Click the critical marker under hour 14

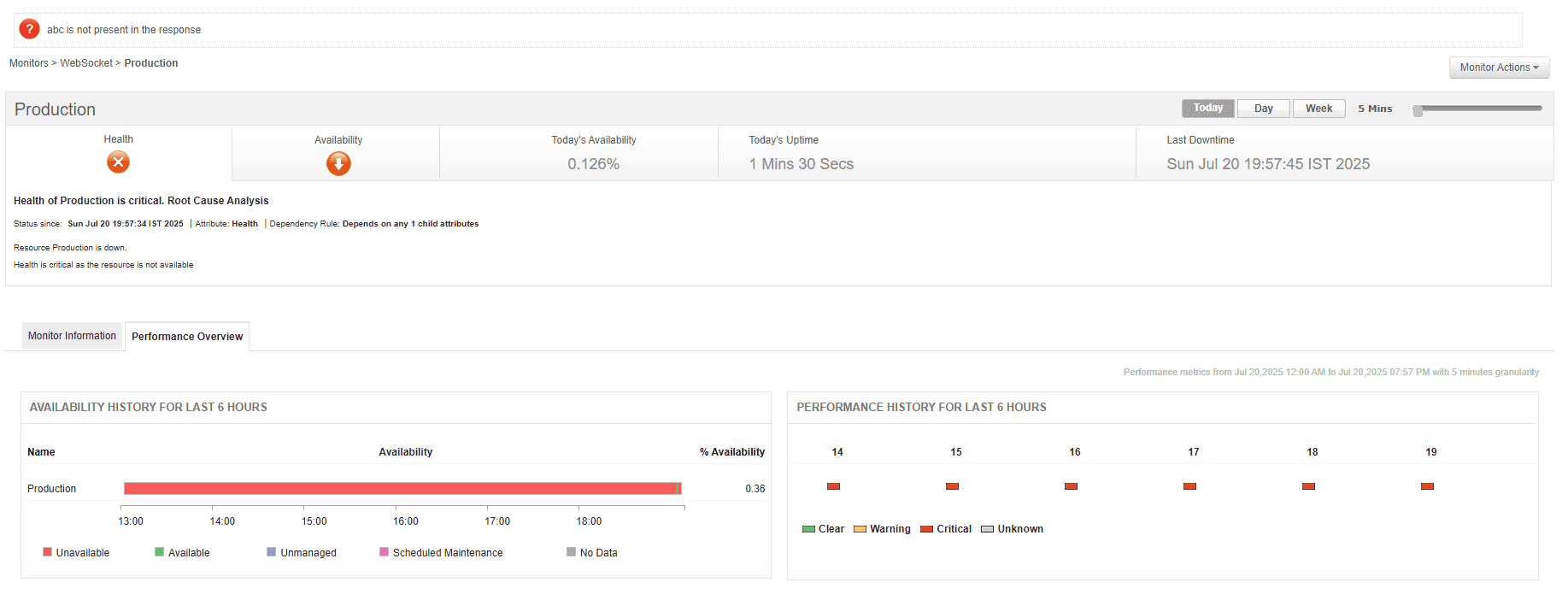[833, 486]
